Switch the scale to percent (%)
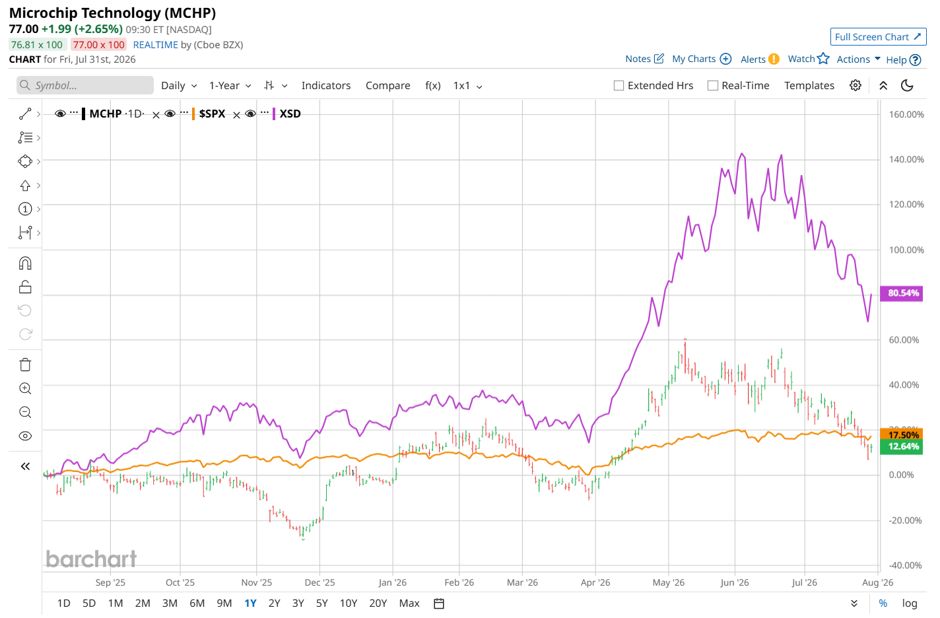This screenshot has width=940, height=618. pos(882,604)
